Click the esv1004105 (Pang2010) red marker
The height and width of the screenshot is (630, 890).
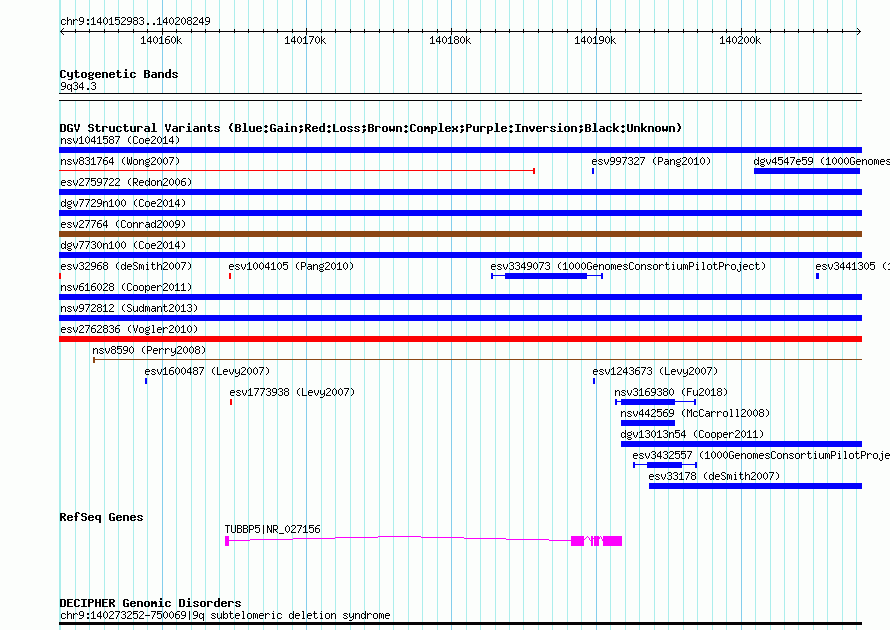coord(230,276)
